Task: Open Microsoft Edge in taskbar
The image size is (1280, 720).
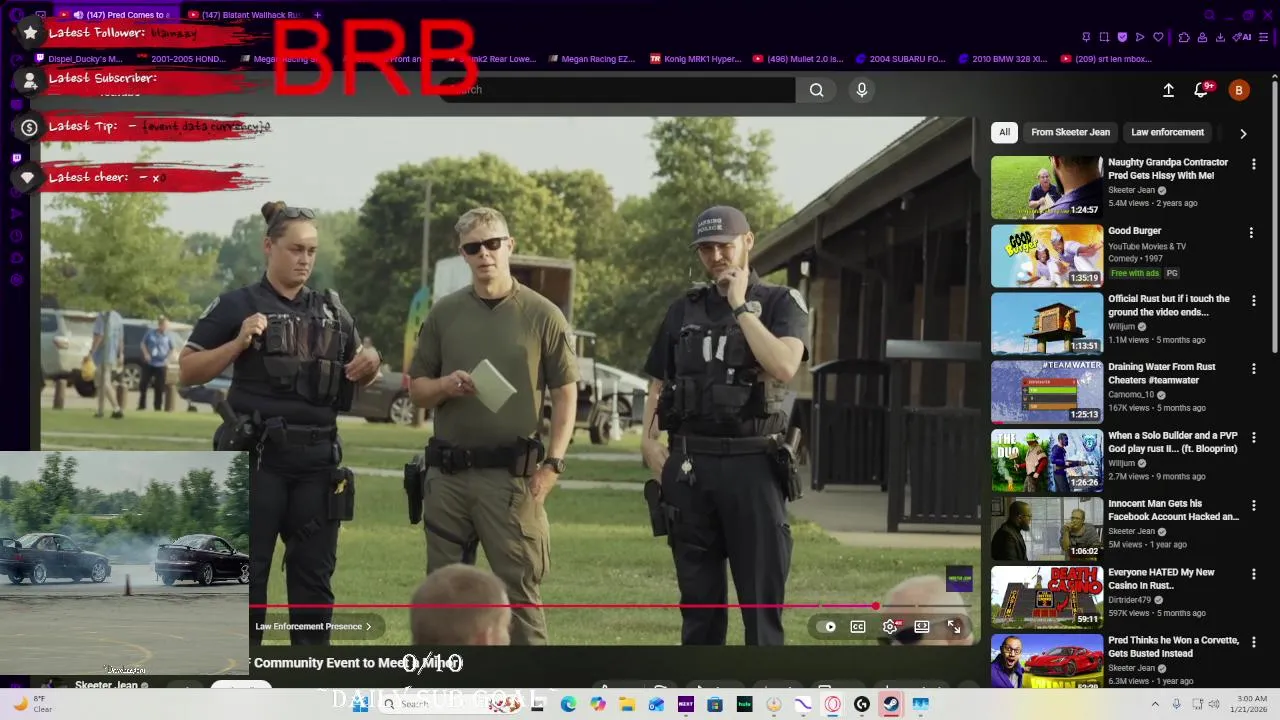Action: click(x=568, y=704)
